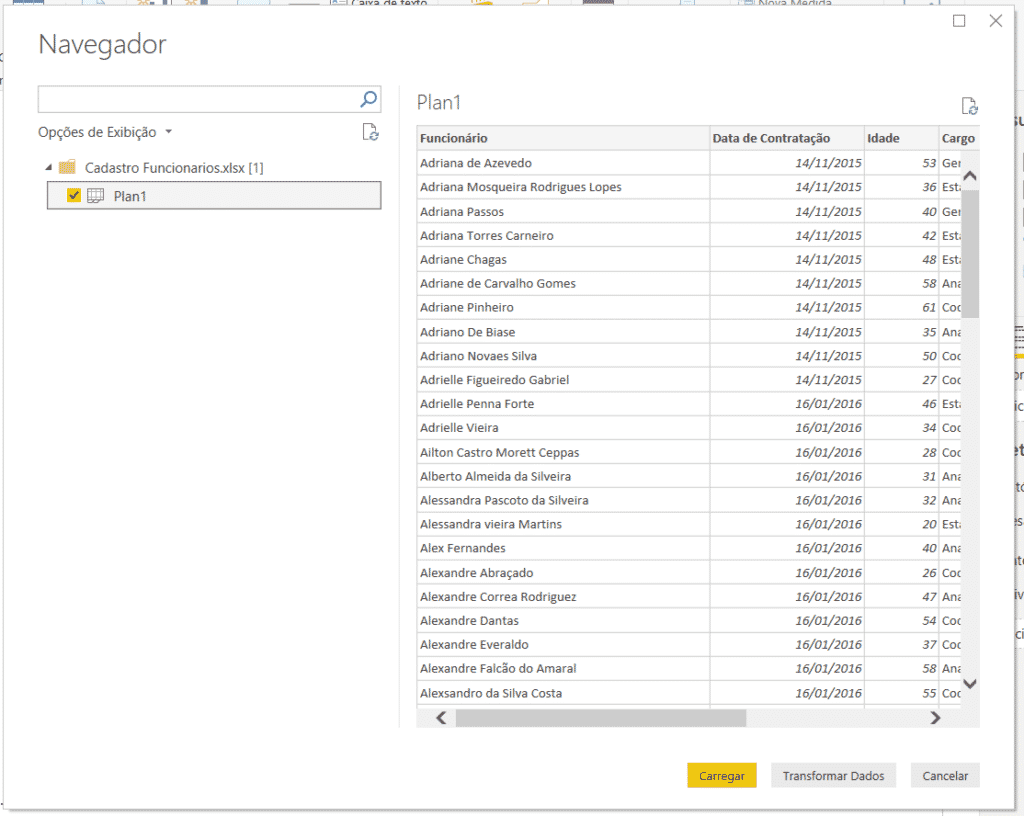Click the down arrow on the vertical scrollbar
This screenshot has height=816, width=1024.
968,683
